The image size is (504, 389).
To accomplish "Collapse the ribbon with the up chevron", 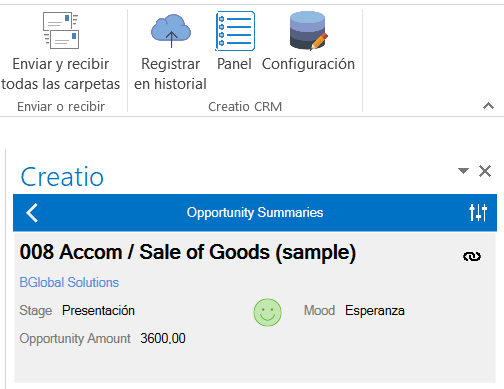I will click(488, 106).
